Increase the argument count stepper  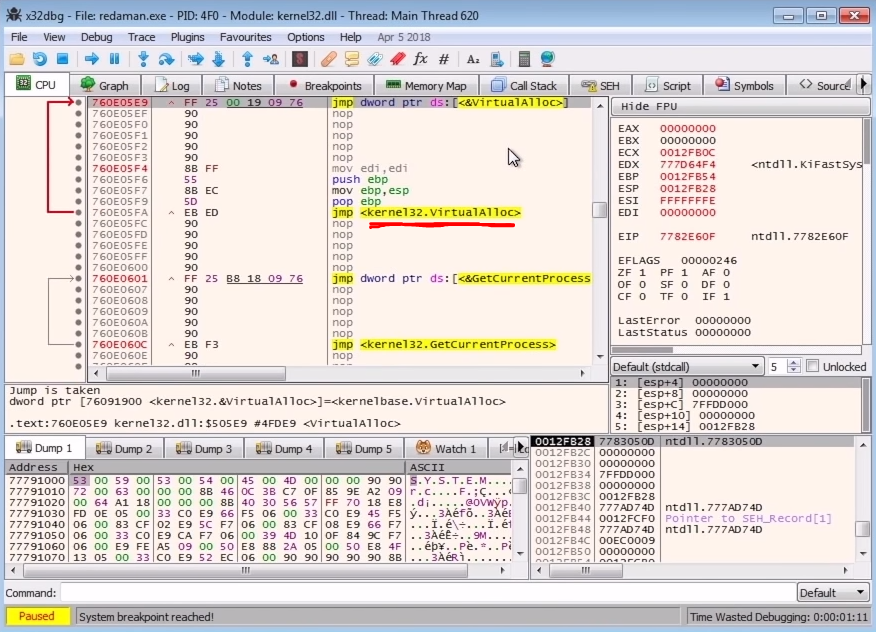[x=793, y=363]
